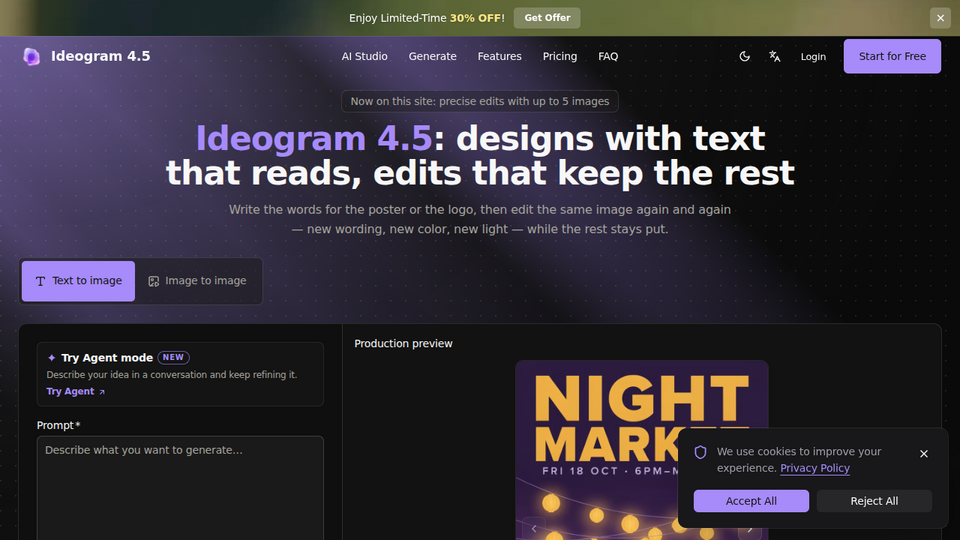Go to previous preview image arrow
Screen dimensions: 960x540
click(x=534, y=528)
